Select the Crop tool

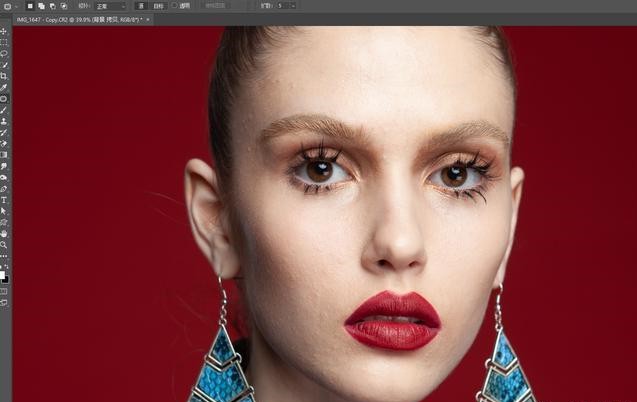pyautogui.click(x=4, y=76)
